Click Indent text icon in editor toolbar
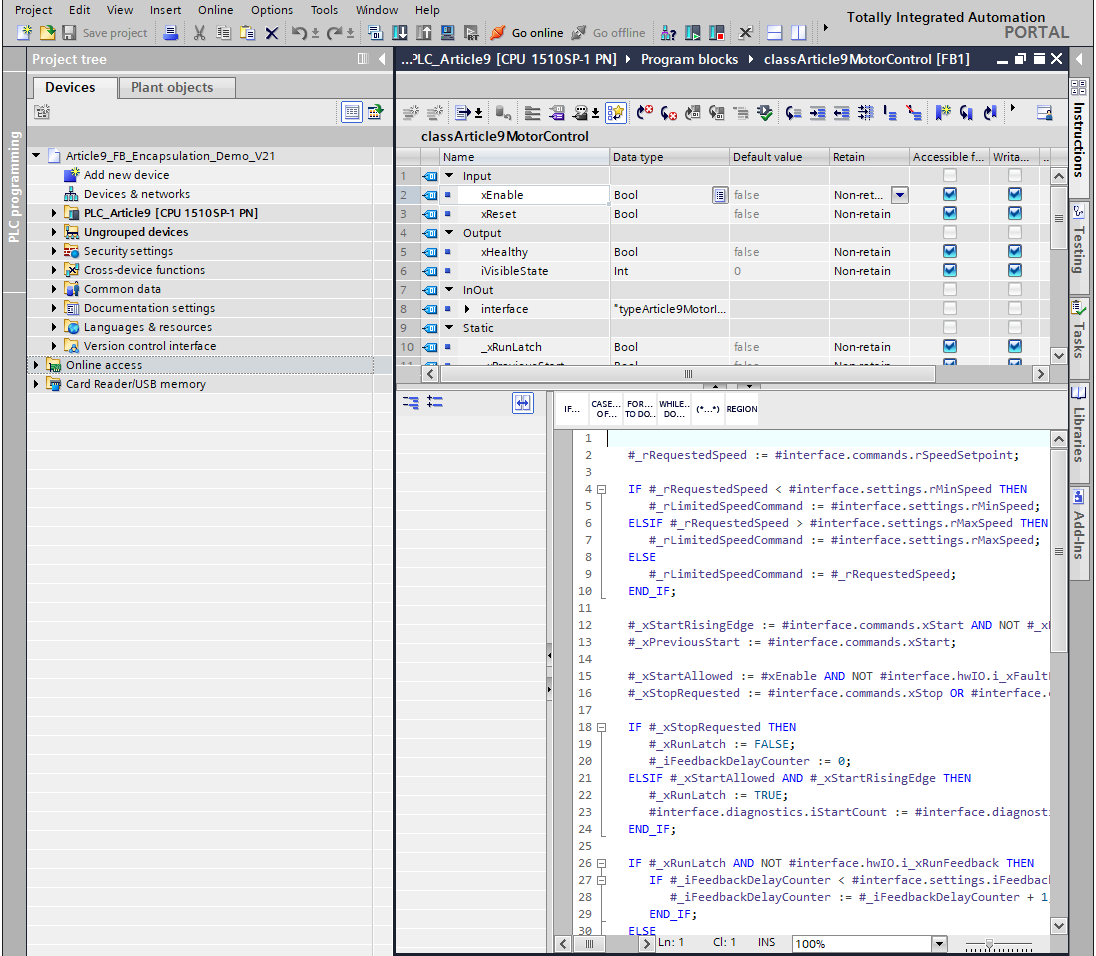Image resolution: width=1096 pixels, height=956 pixels. (818, 112)
